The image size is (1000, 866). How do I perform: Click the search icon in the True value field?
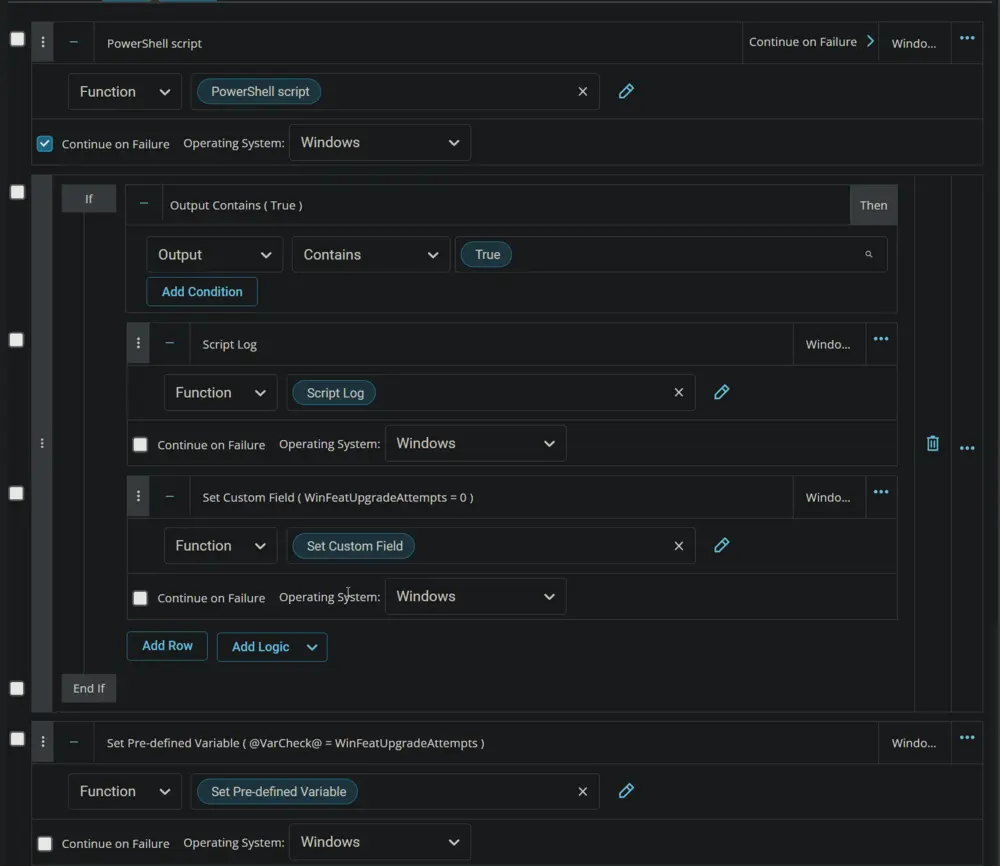(x=868, y=254)
